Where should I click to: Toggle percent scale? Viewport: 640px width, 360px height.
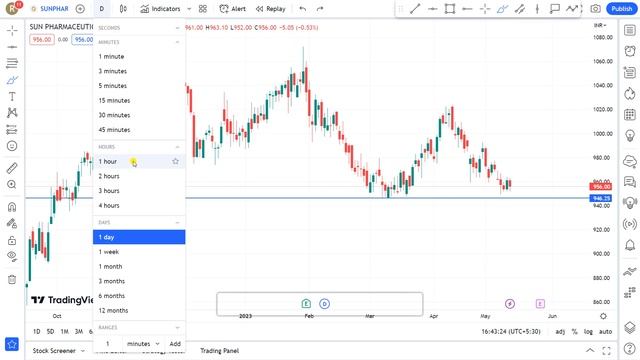pos(575,332)
